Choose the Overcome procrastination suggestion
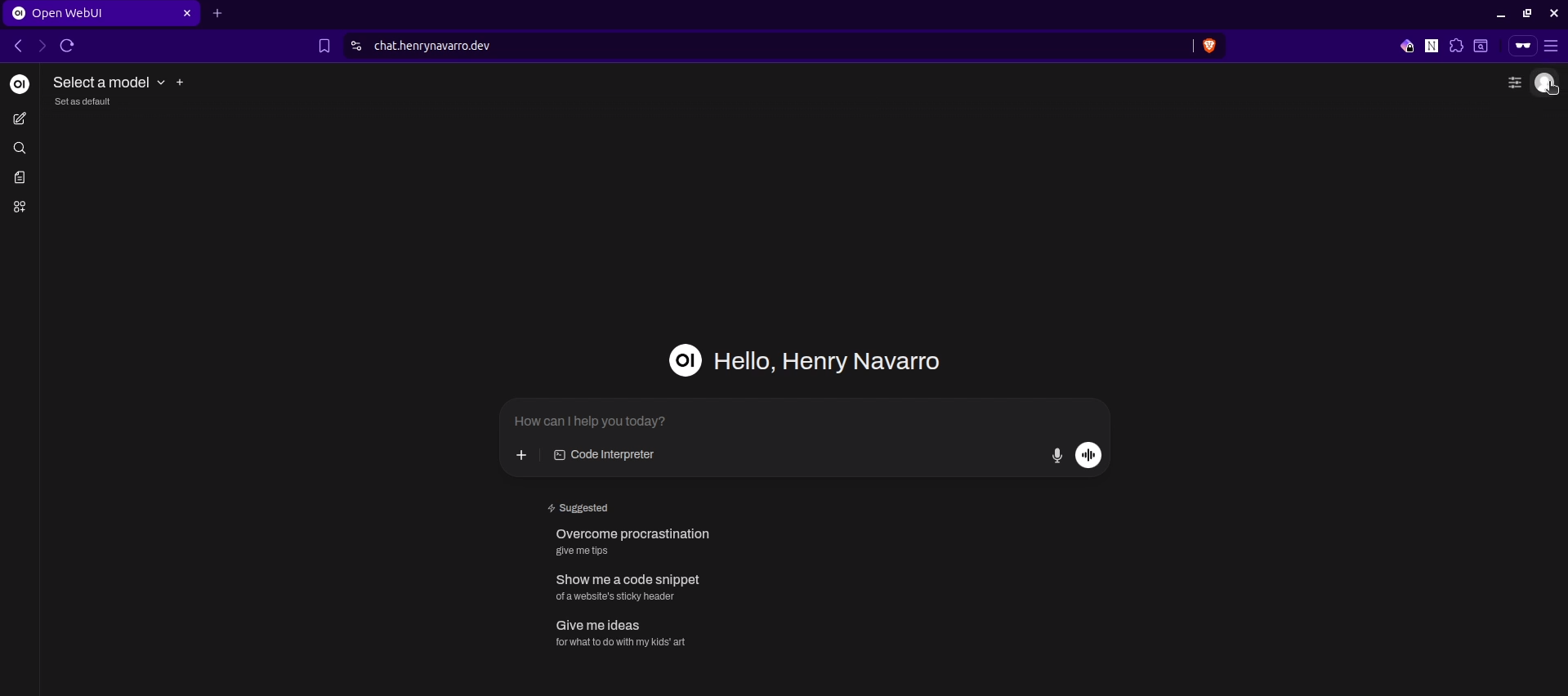The width and height of the screenshot is (1568, 696). click(x=632, y=541)
